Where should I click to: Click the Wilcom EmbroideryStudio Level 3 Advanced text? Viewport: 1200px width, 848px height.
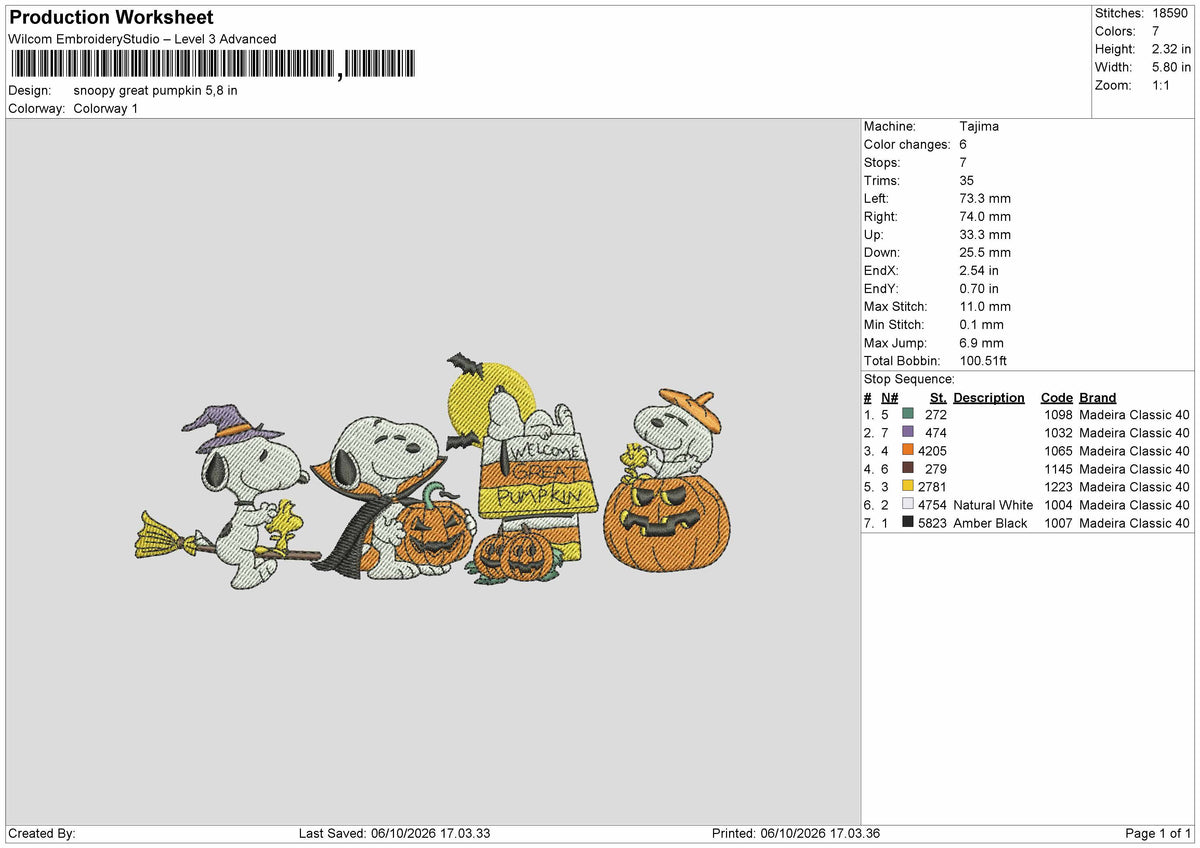tap(142, 39)
